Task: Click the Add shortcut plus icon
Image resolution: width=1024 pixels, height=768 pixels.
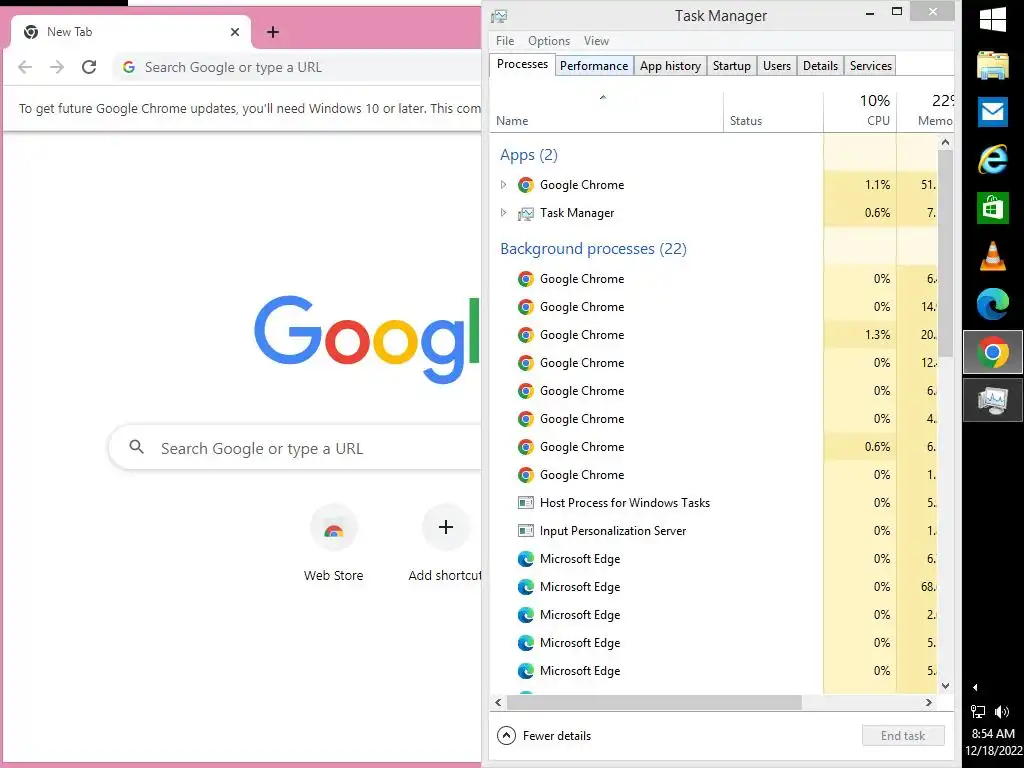Action: [x=446, y=527]
